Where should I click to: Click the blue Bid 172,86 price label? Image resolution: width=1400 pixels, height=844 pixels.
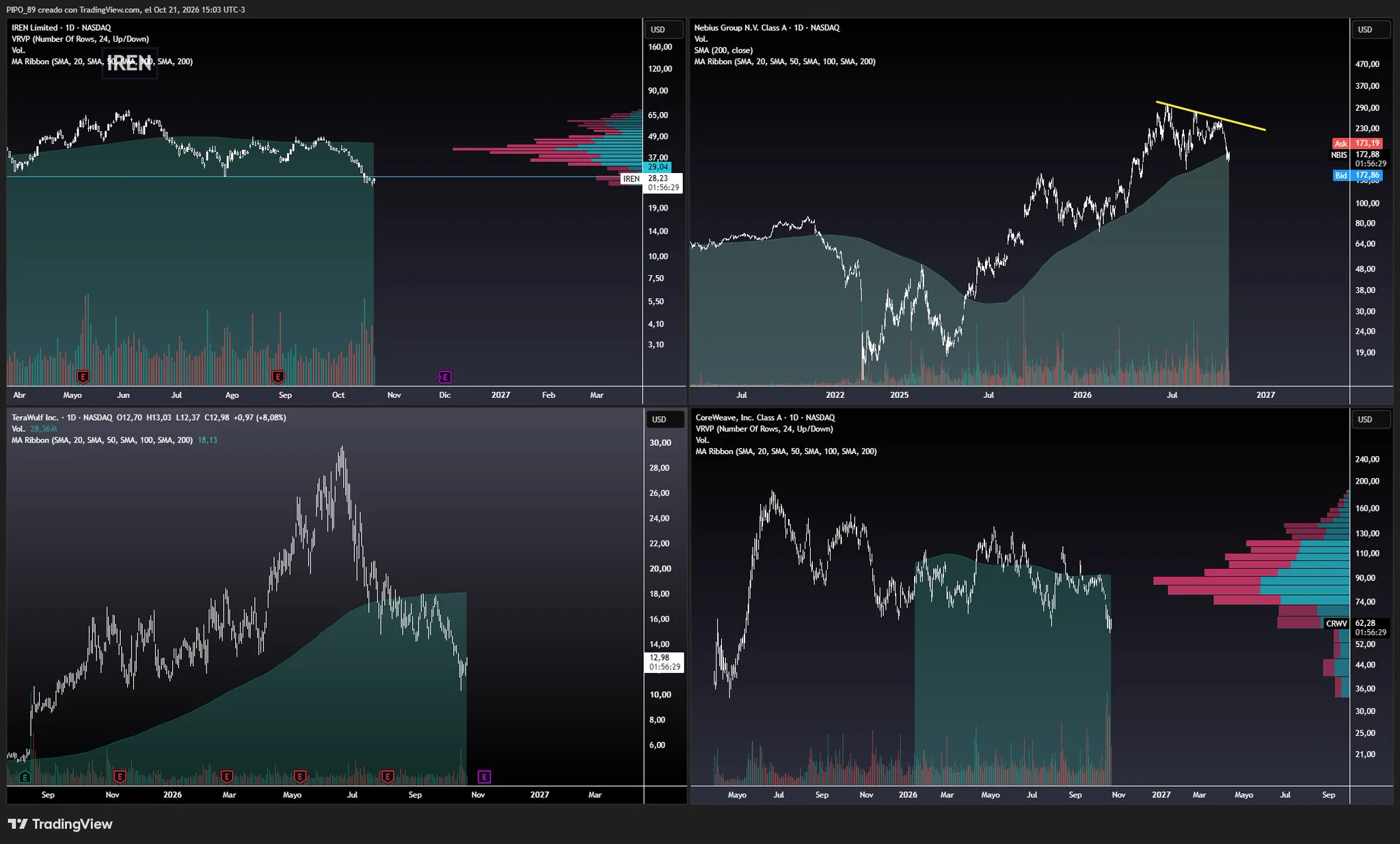click(1358, 176)
